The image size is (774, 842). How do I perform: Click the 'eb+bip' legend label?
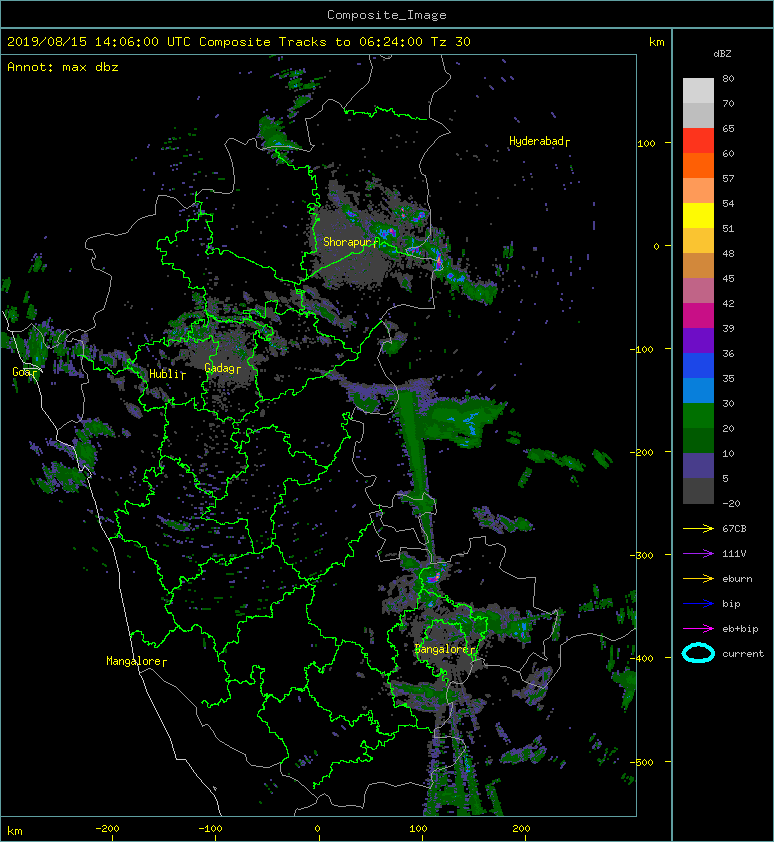pyautogui.click(x=740, y=629)
